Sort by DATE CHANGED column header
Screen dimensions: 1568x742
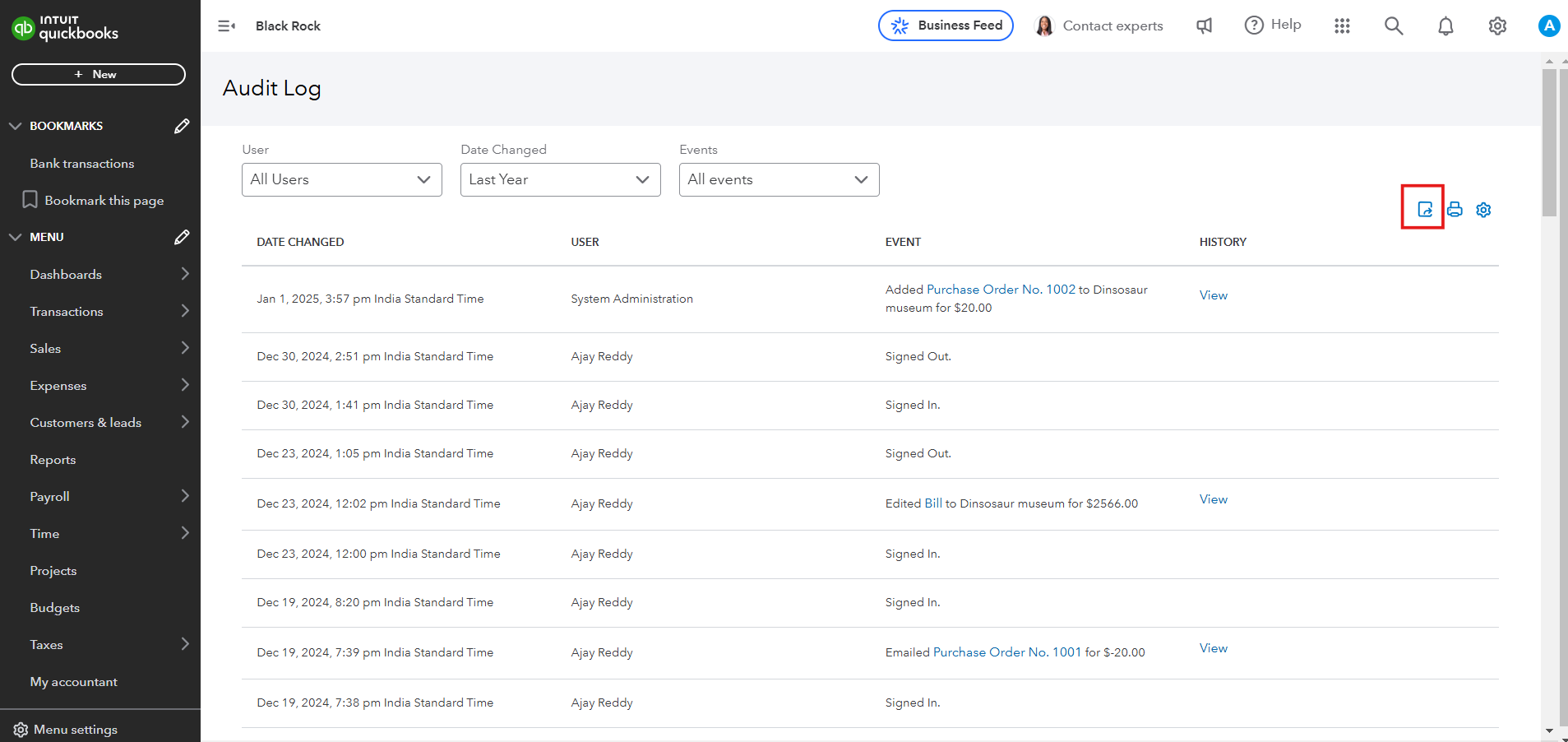point(300,242)
